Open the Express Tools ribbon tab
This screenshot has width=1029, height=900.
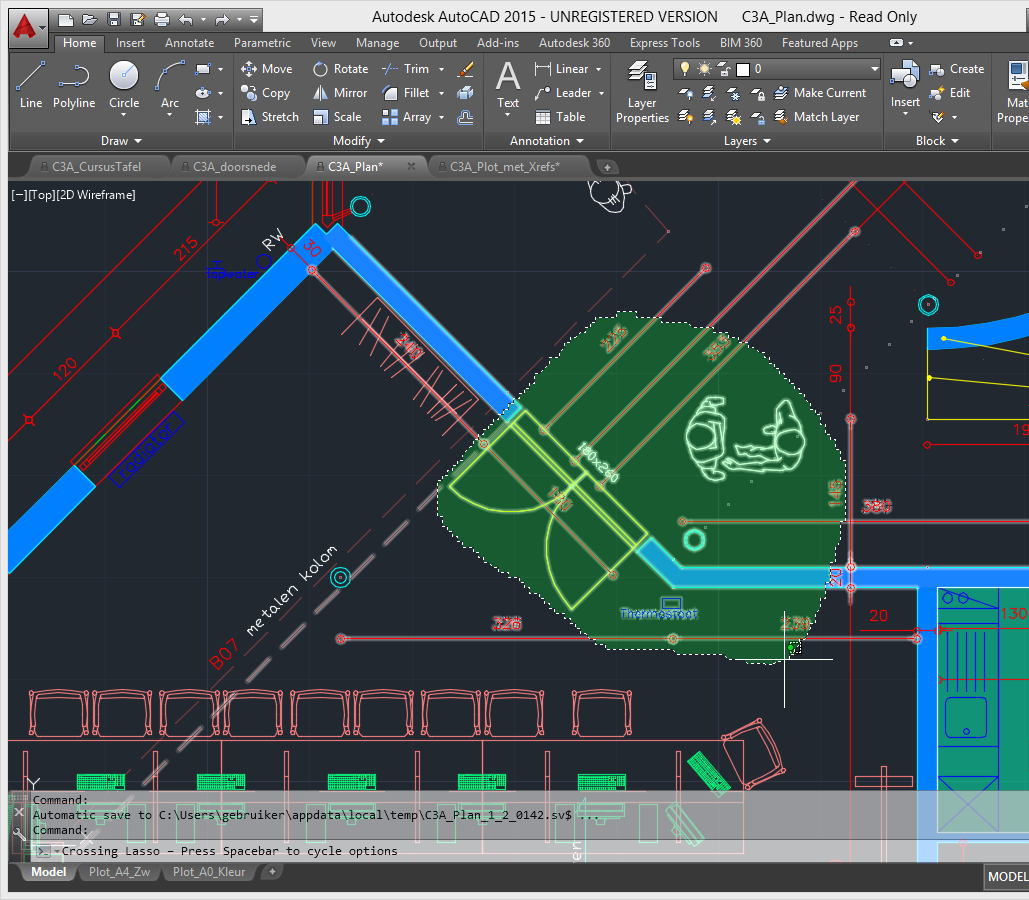(x=665, y=43)
